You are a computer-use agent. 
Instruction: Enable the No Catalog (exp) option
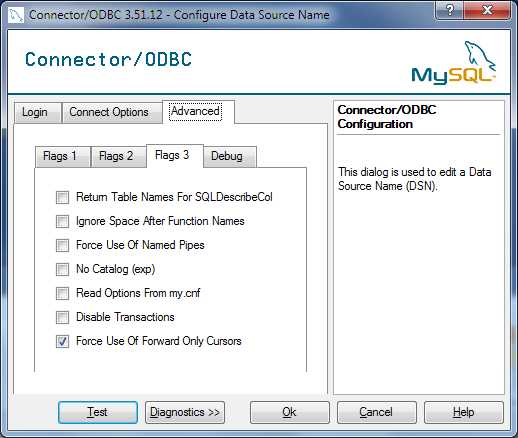(62, 269)
